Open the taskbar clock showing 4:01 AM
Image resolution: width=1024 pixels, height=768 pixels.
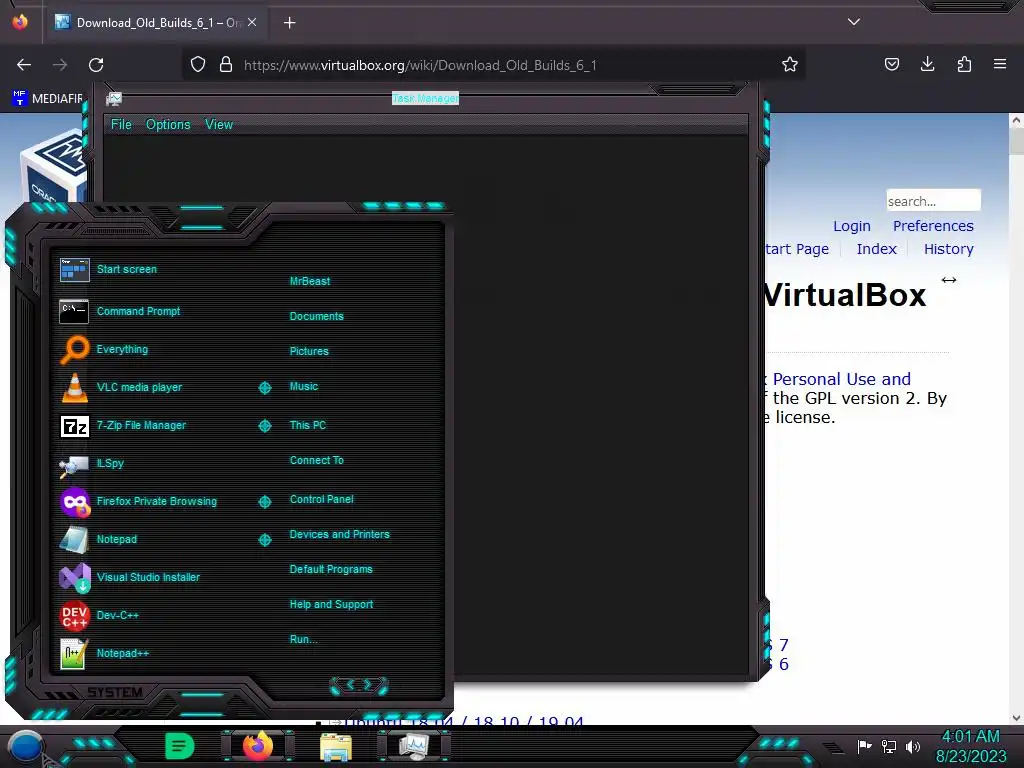(x=970, y=746)
